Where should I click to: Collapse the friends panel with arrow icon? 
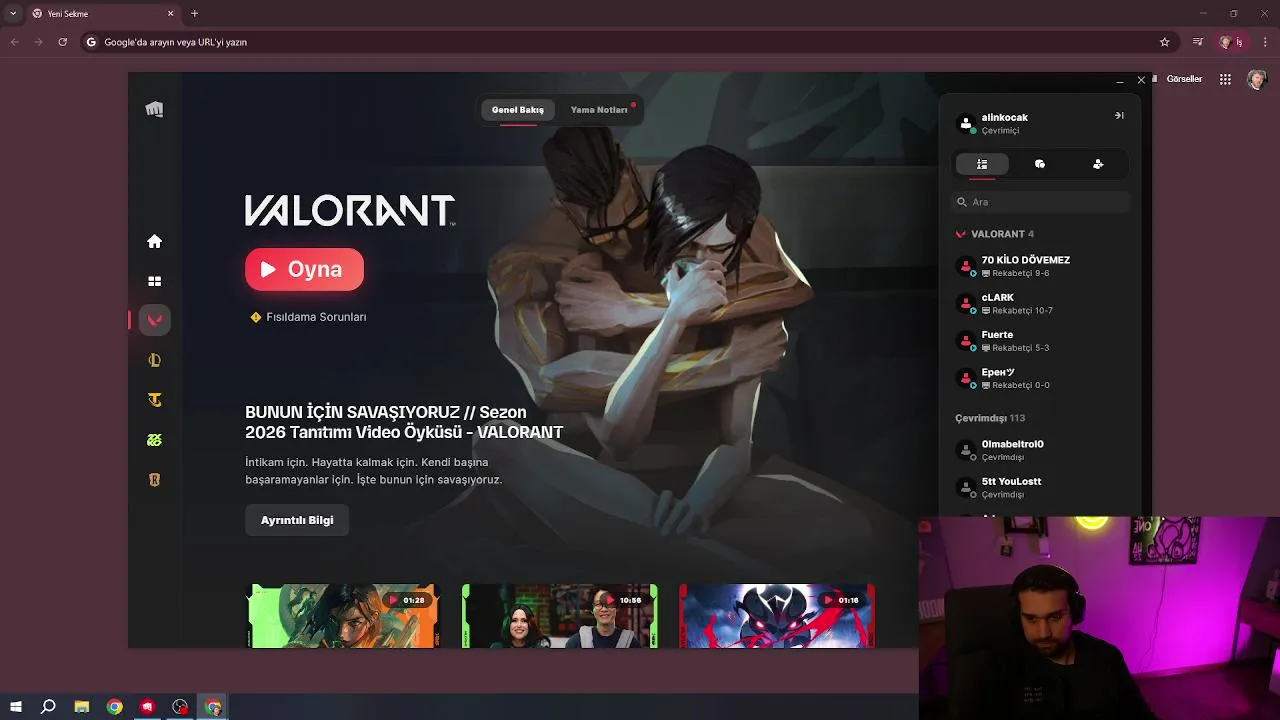tap(1119, 116)
